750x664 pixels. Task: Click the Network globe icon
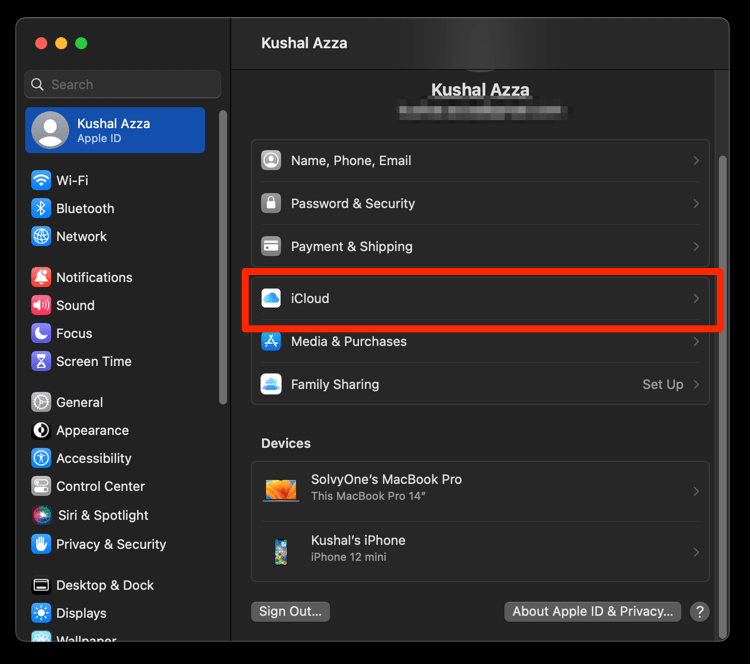pyautogui.click(x=41, y=236)
